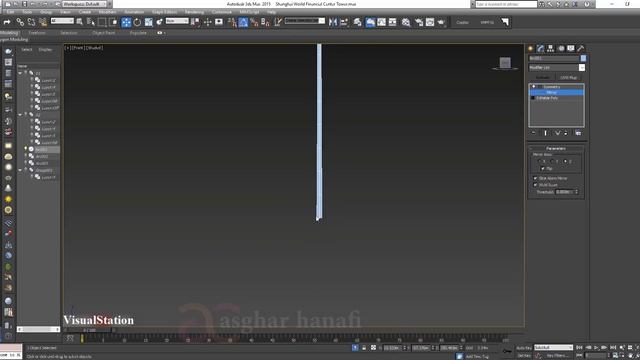Activate the Select Object tool
640x360 pixels.
pyautogui.click(x=80, y=22)
